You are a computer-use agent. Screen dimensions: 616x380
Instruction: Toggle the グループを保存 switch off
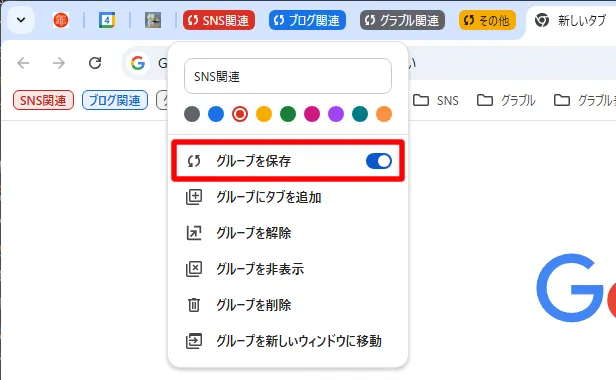pyautogui.click(x=379, y=161)
